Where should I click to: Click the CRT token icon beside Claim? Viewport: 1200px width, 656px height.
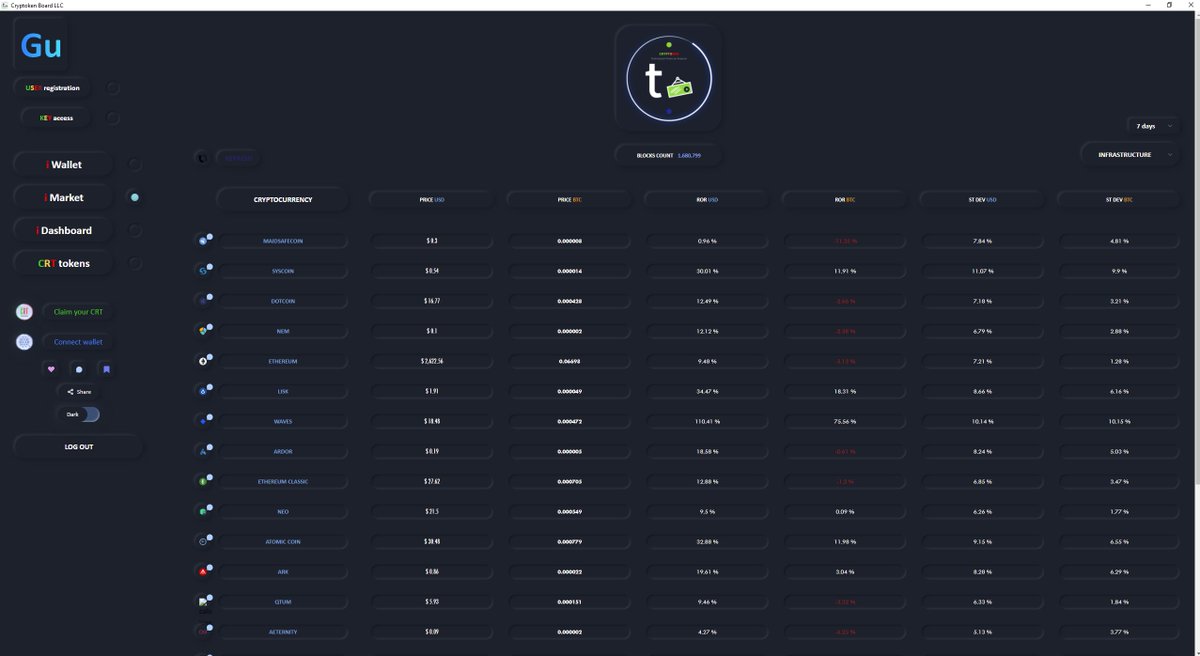coord(25,312)
